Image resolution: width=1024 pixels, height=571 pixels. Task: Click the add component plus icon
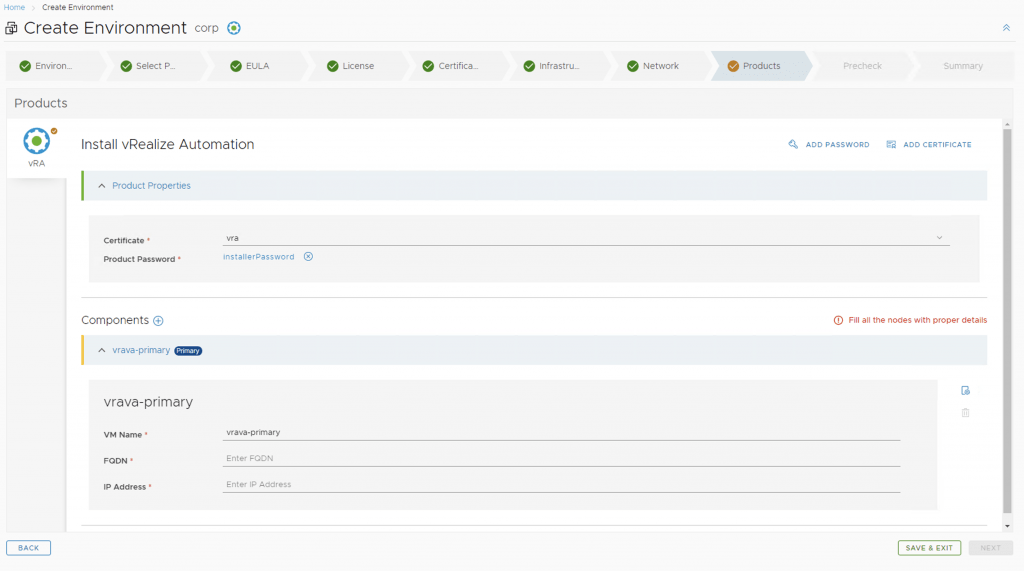(x=158, y=321)
